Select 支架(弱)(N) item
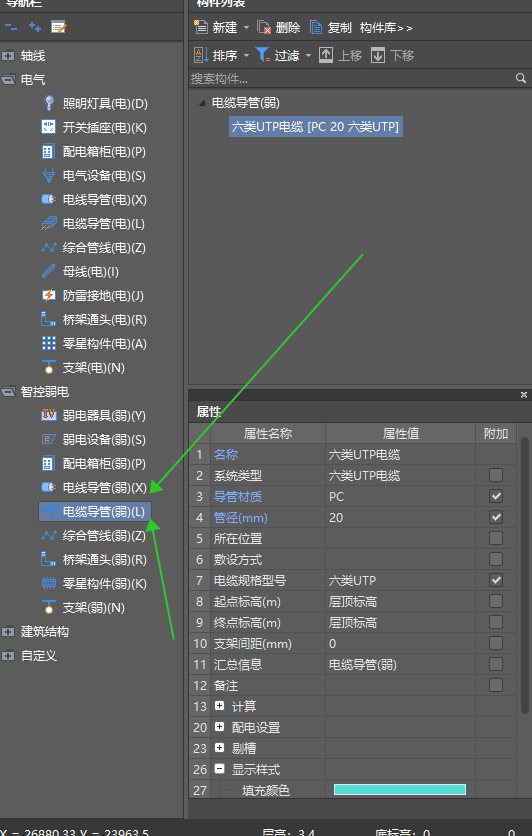This screenshot has width=532, height=836. point(83,607)
